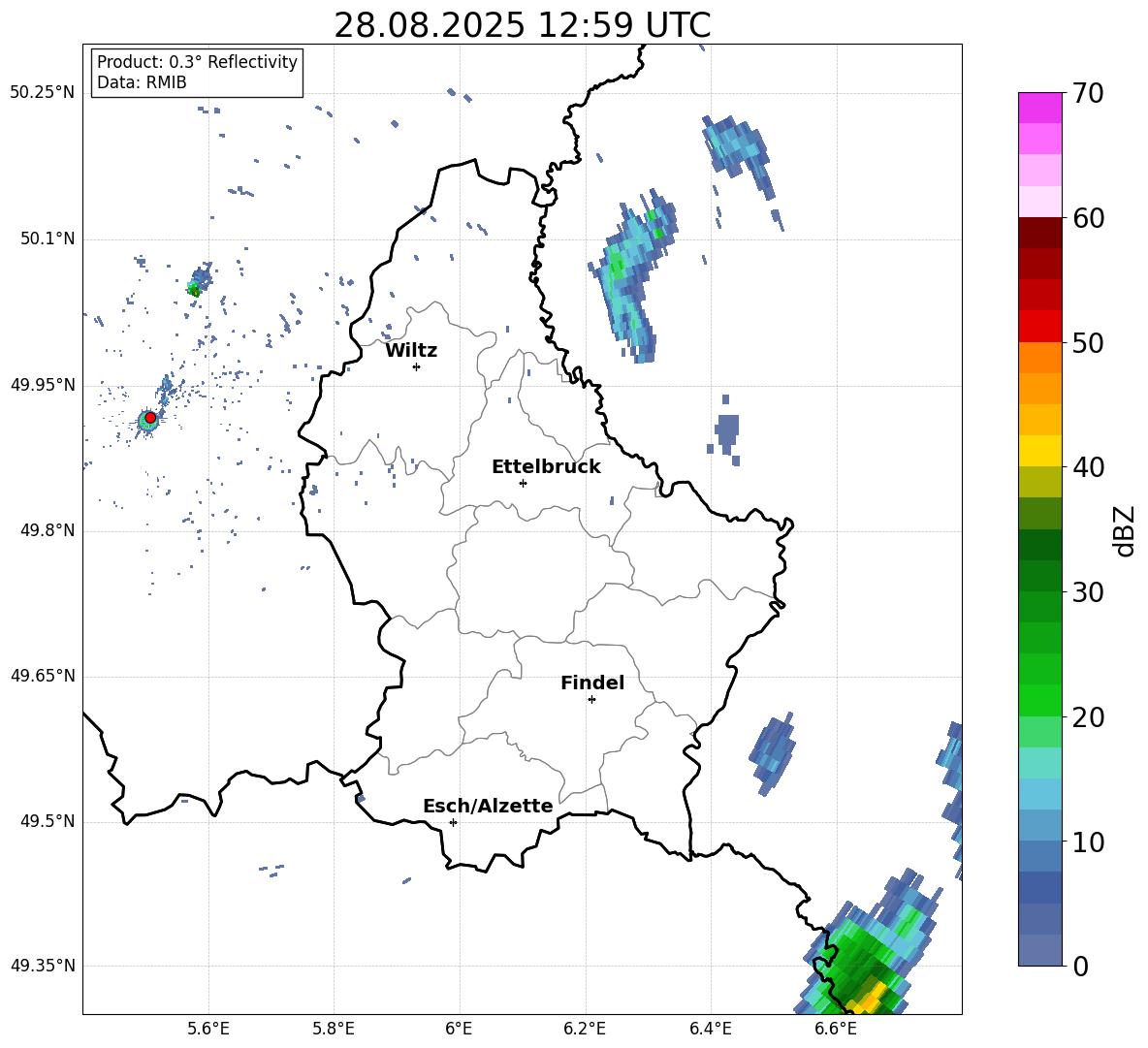Click the 6.4°E longitude label
Image resolution: width=1148 pixels, height=1048 pixels.
(x=710, y=1029)
